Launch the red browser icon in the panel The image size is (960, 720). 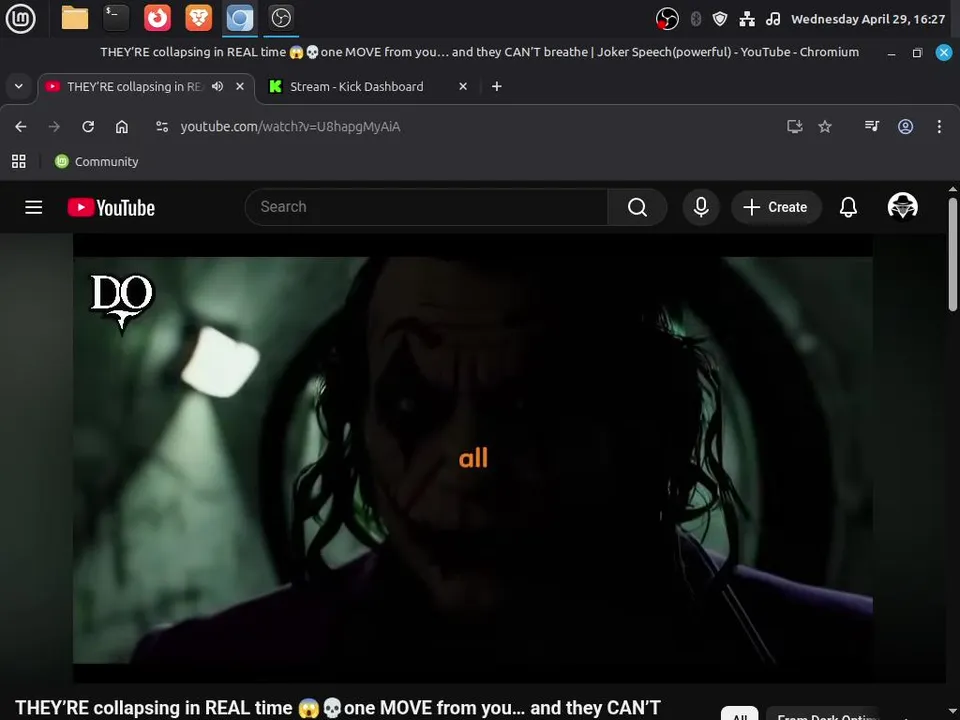157,18
